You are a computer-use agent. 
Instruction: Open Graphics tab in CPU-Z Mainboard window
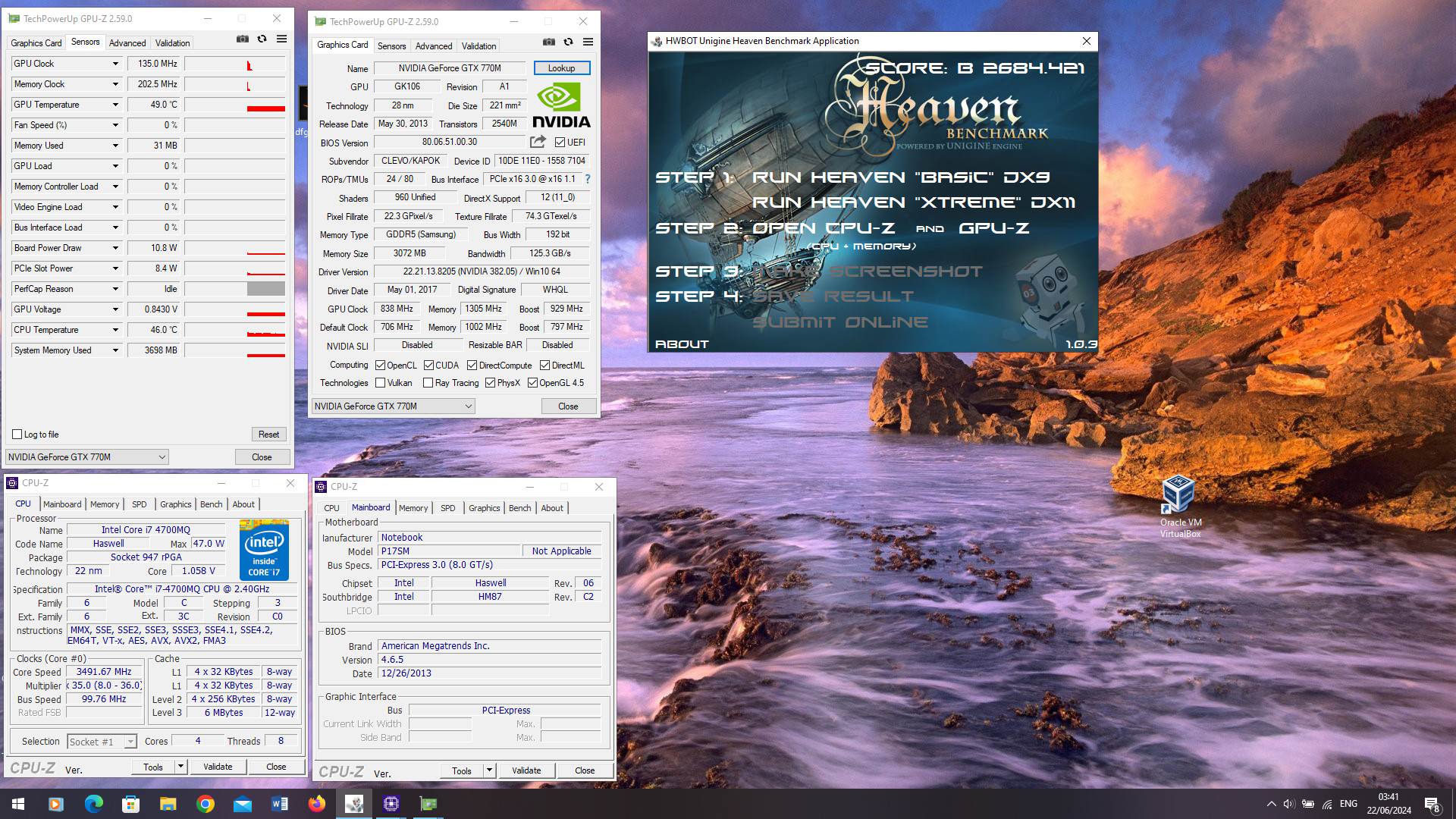(484, 508)
